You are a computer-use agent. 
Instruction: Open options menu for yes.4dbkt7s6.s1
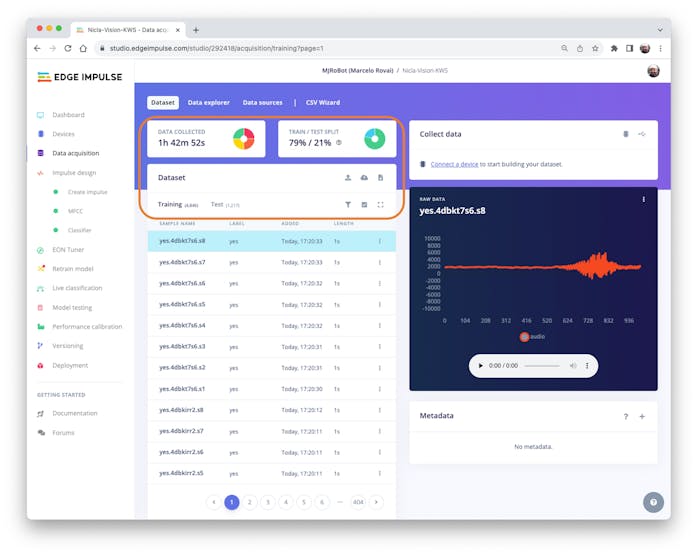click(x=380, y=389)
